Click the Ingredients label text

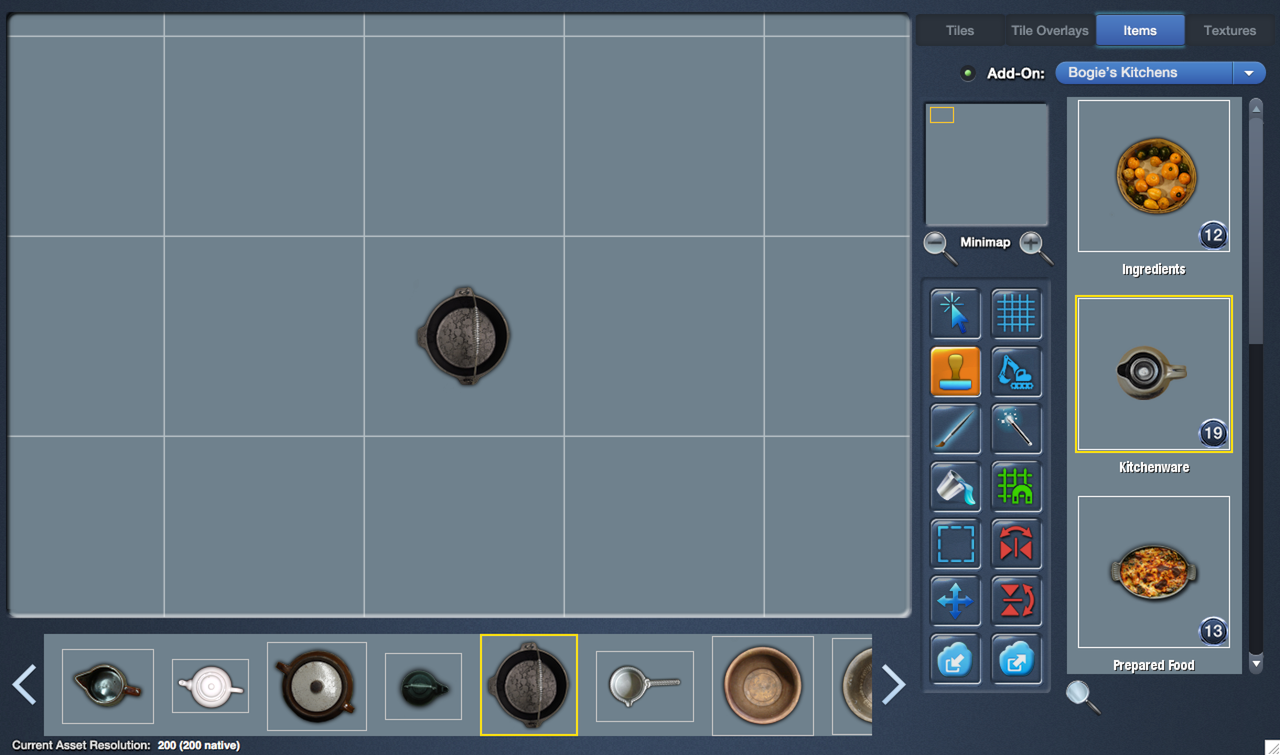(1154, 269)
